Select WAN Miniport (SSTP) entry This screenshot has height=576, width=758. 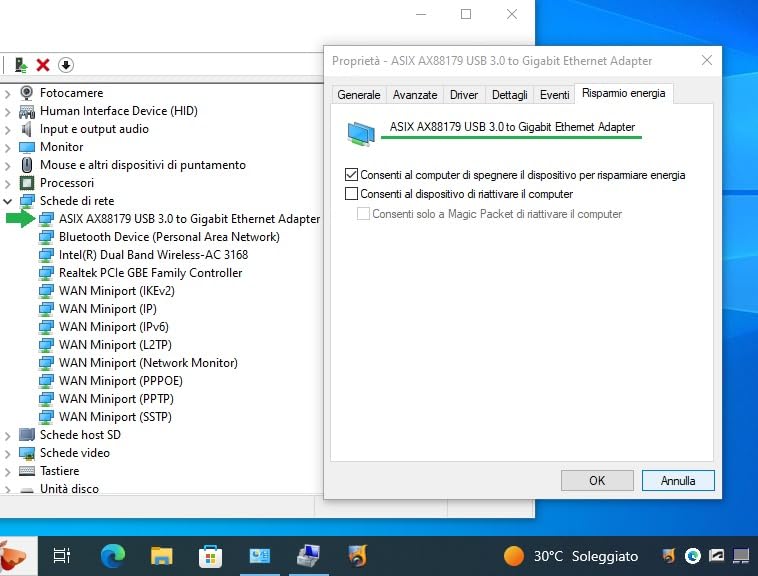point(115,417)
